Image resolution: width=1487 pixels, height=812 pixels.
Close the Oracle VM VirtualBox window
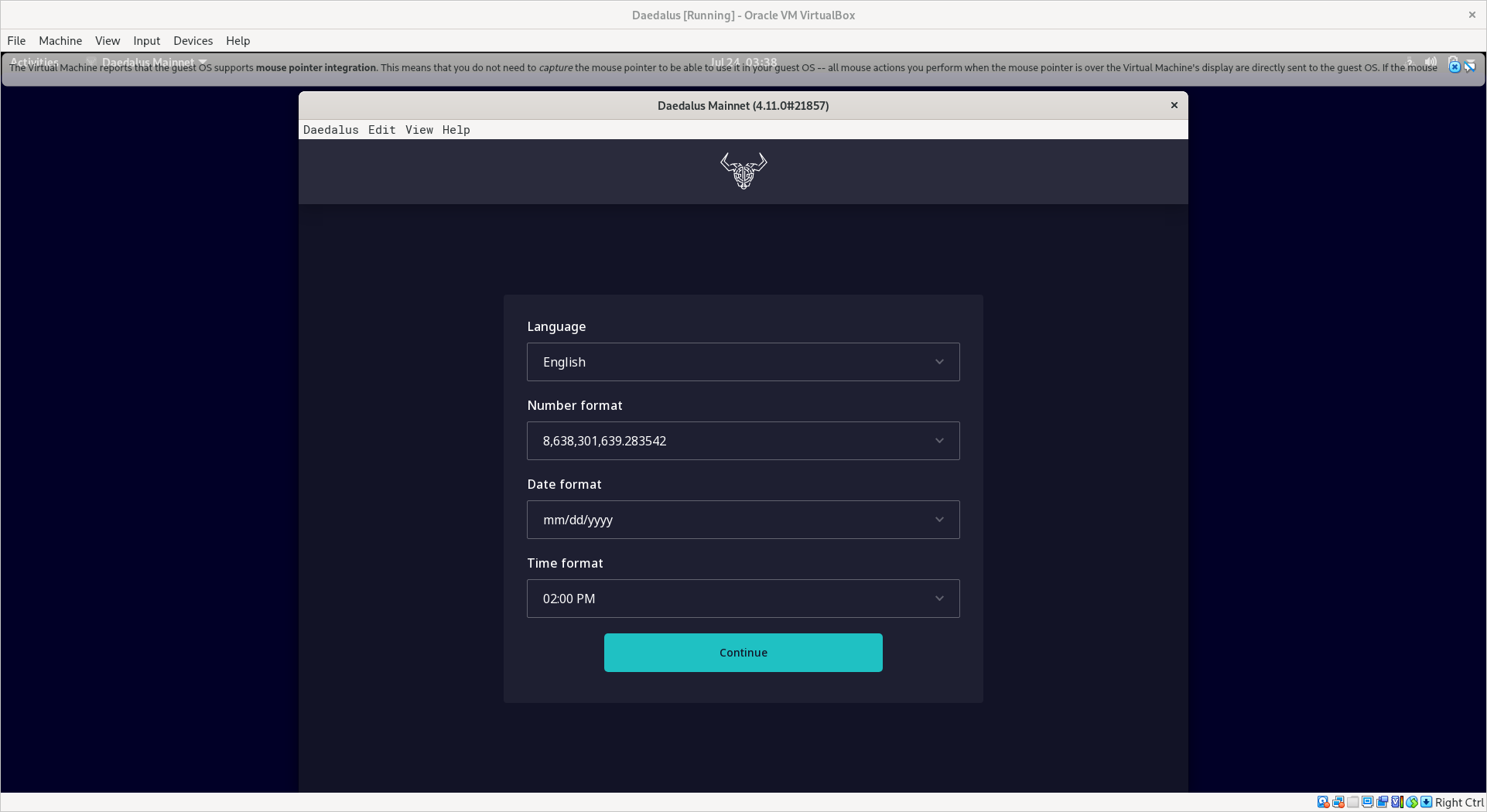[x=1472, y=15]
